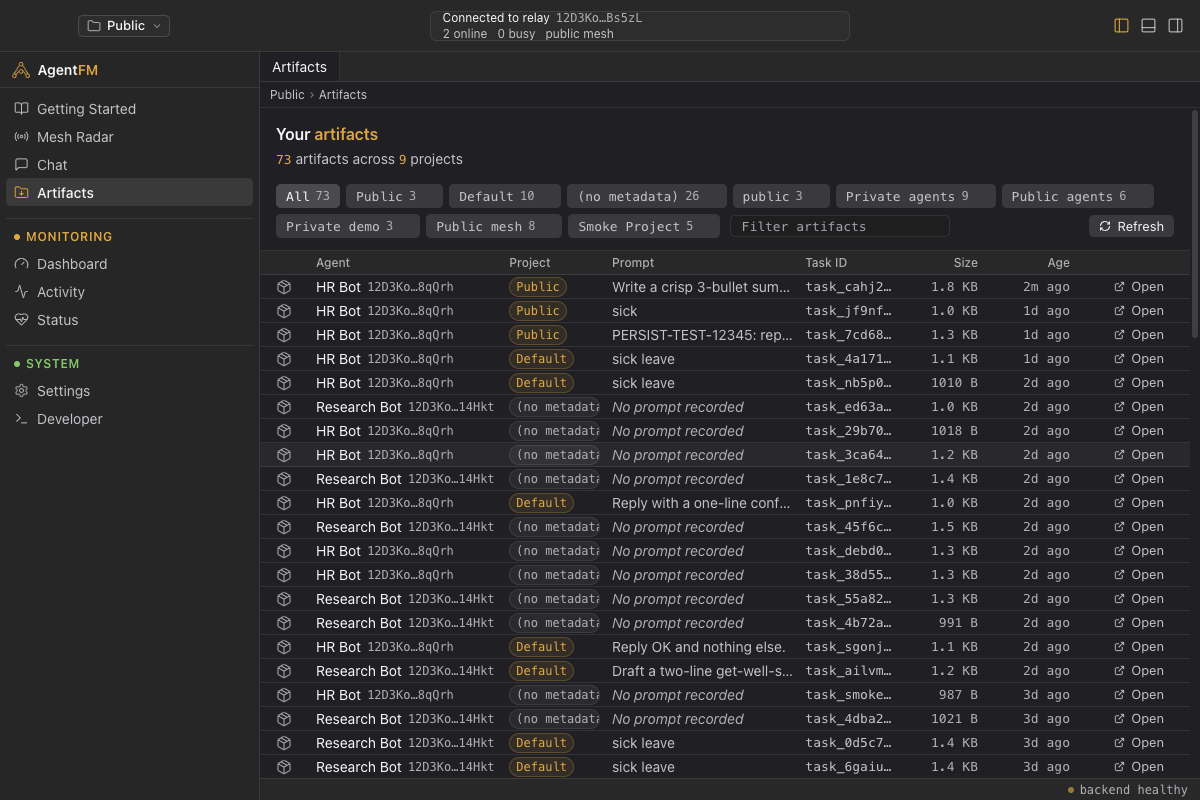This screenshot has height=800, width=1200.
Task: Click the Mesh Radar broadcast icon
Action: 21,137
